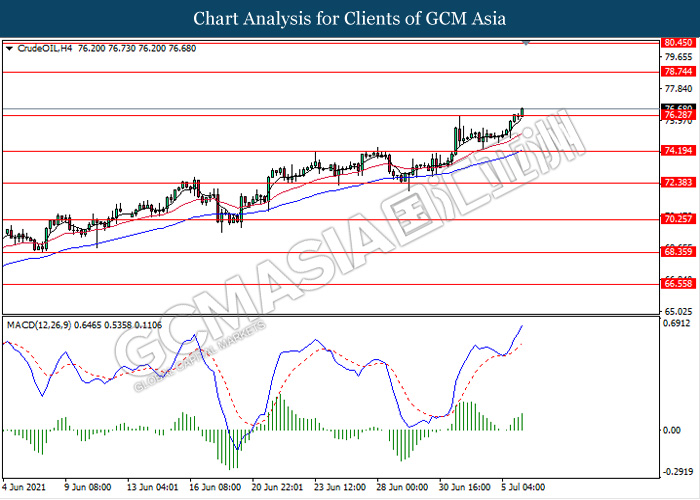Screen dimensions: 700x500
Task: Click the current price tag 76.680
Action: [x=678, y=108]
